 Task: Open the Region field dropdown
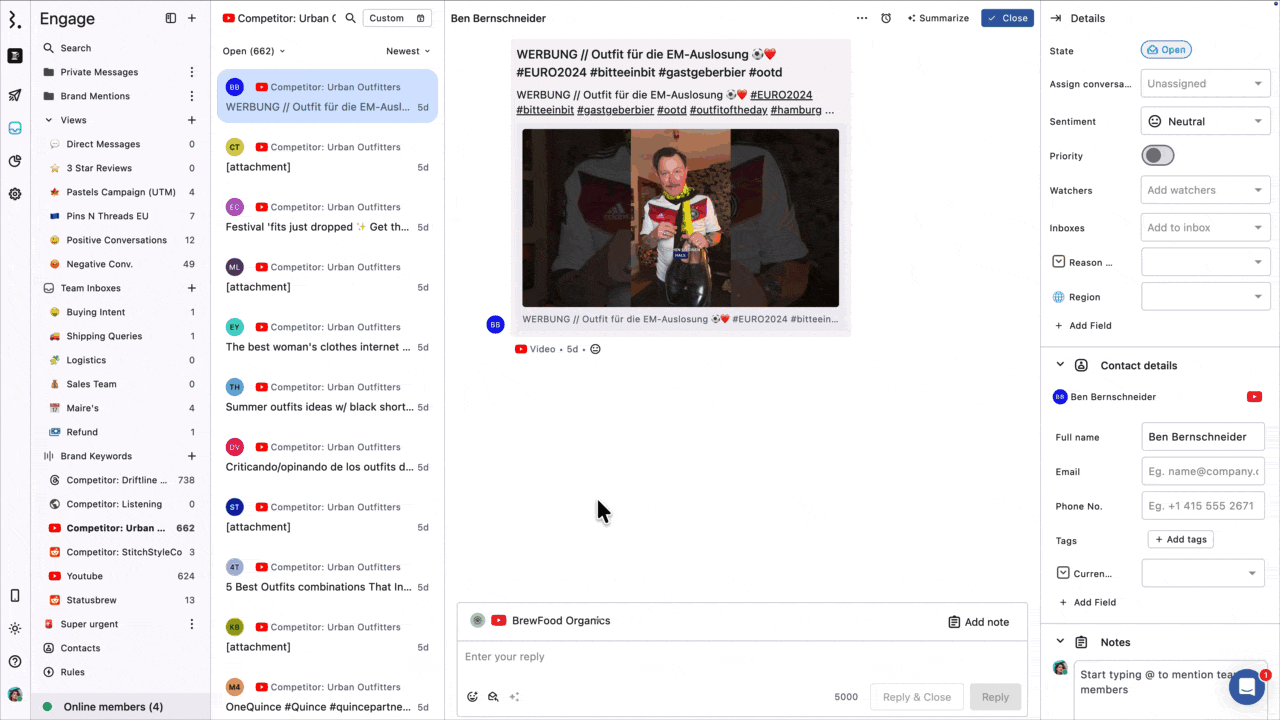coord(1206,297)
